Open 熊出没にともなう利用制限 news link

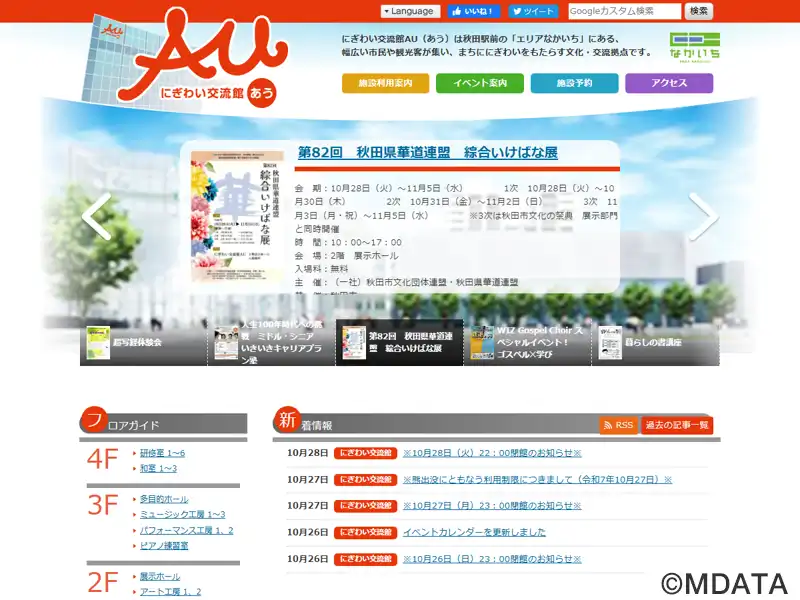[x=537, y=480]
